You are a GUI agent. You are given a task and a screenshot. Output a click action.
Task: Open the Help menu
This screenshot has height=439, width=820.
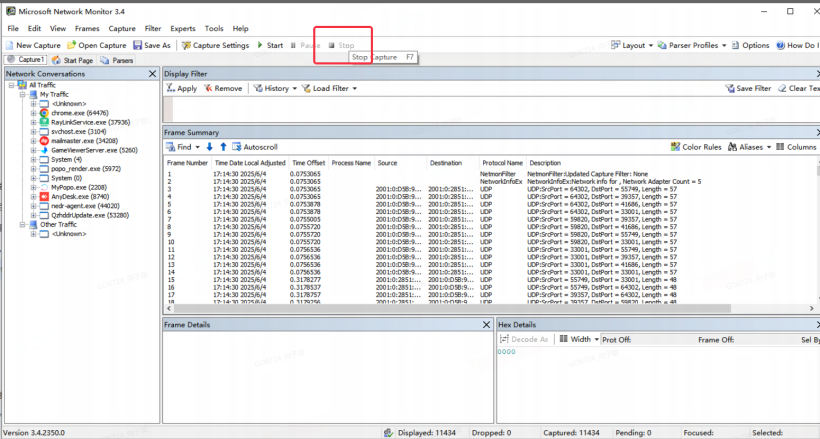[241, 28]
